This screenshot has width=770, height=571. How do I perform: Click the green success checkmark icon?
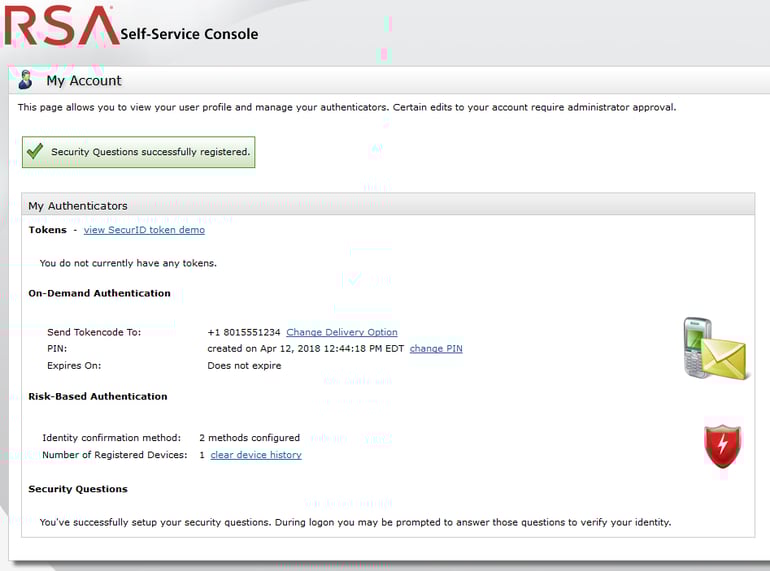click(x=36, y=152)
